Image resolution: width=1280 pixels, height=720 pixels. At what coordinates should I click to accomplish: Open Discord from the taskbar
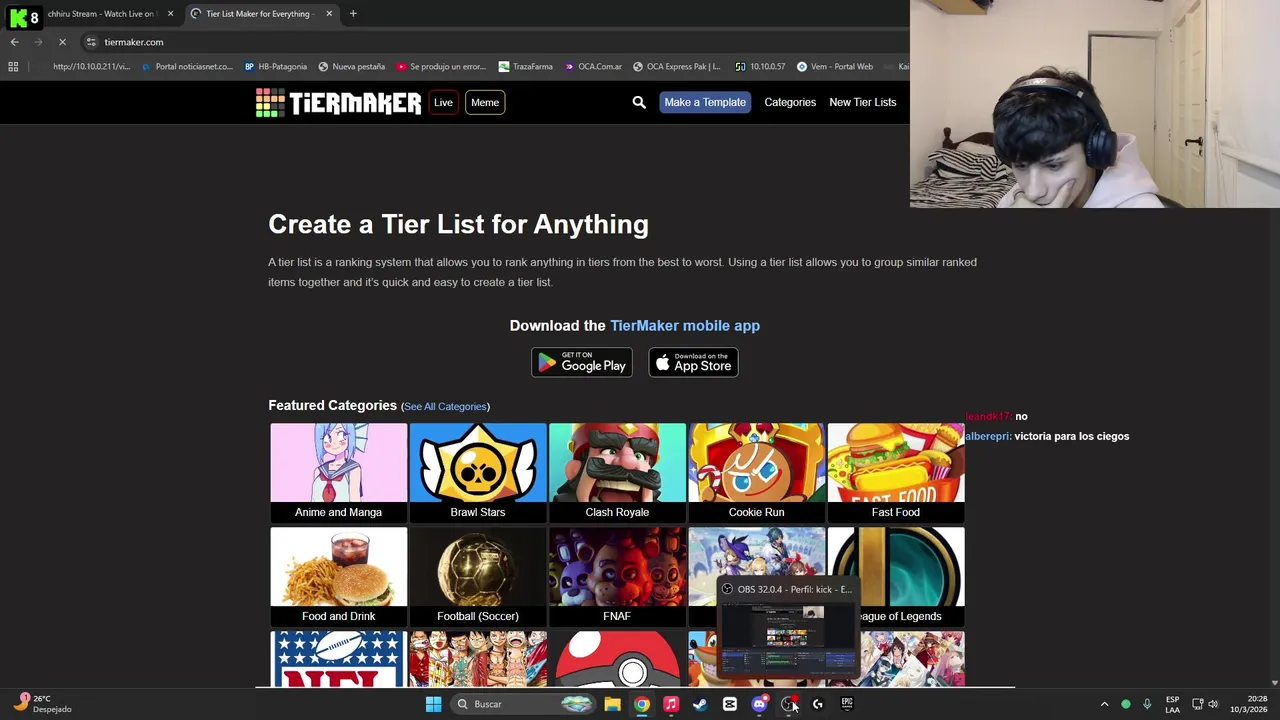759,704
